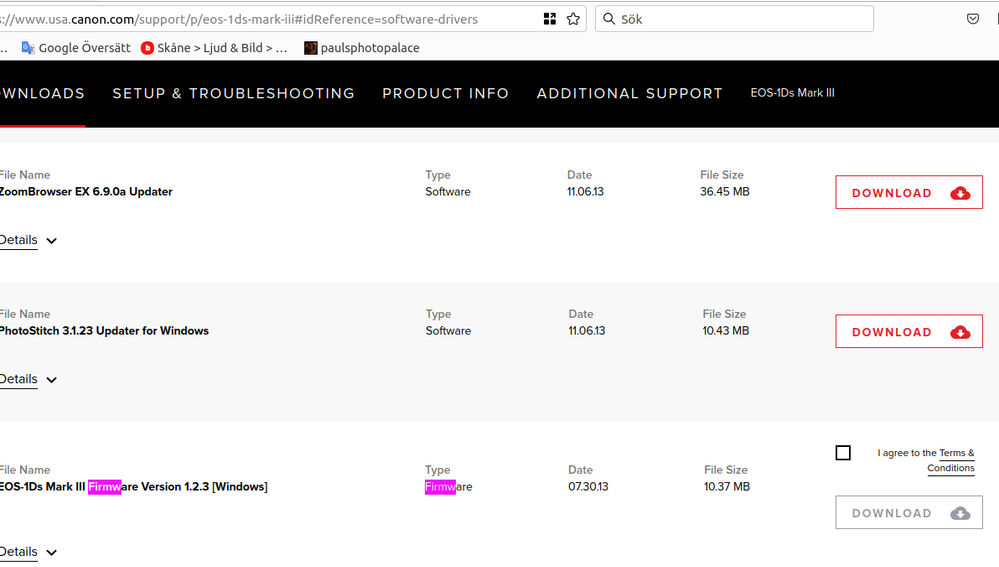
Task: Click the QR grid icon in address bar
Action: [x=550, y=19]
